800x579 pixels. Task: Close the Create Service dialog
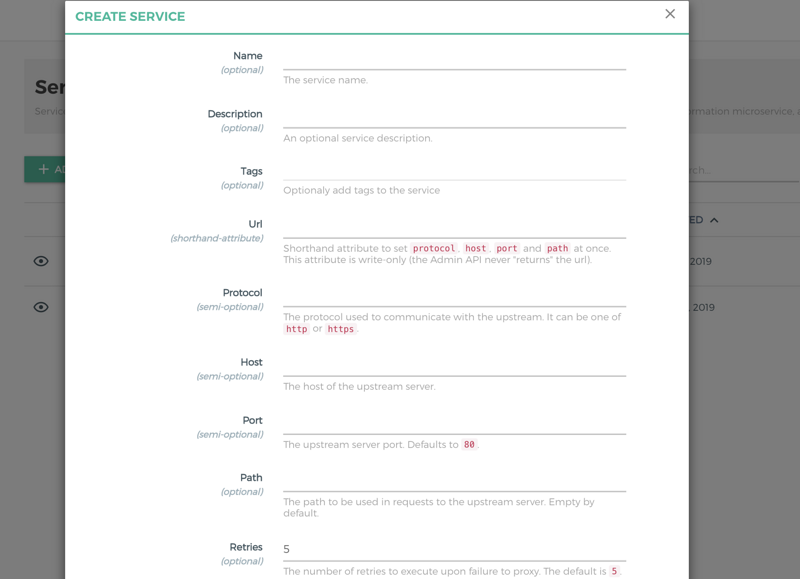(x=670, y=14)
